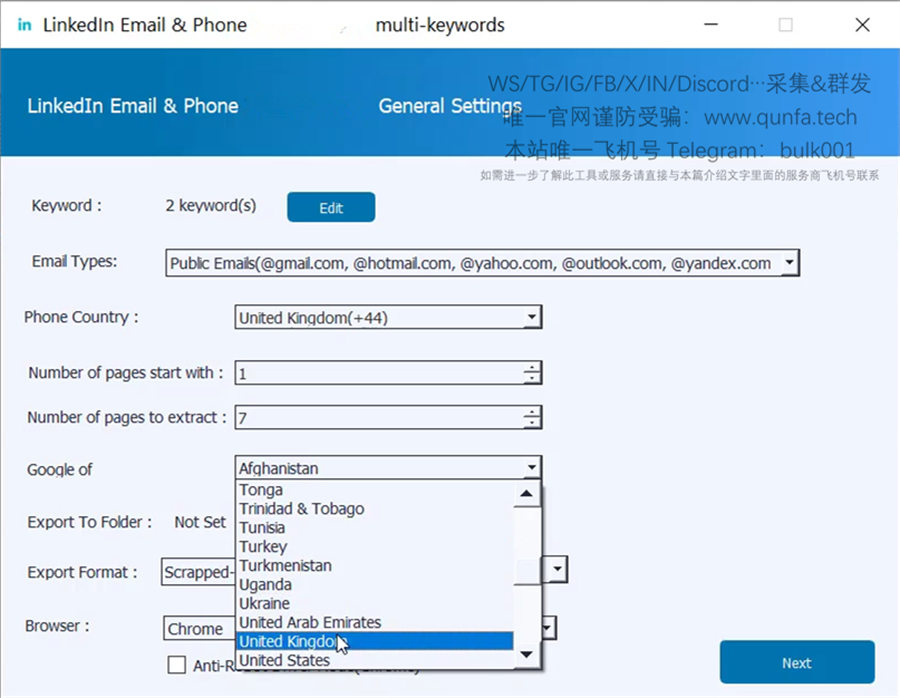
Task: Switch to the General Settings tab
Action: coord(450,106)
